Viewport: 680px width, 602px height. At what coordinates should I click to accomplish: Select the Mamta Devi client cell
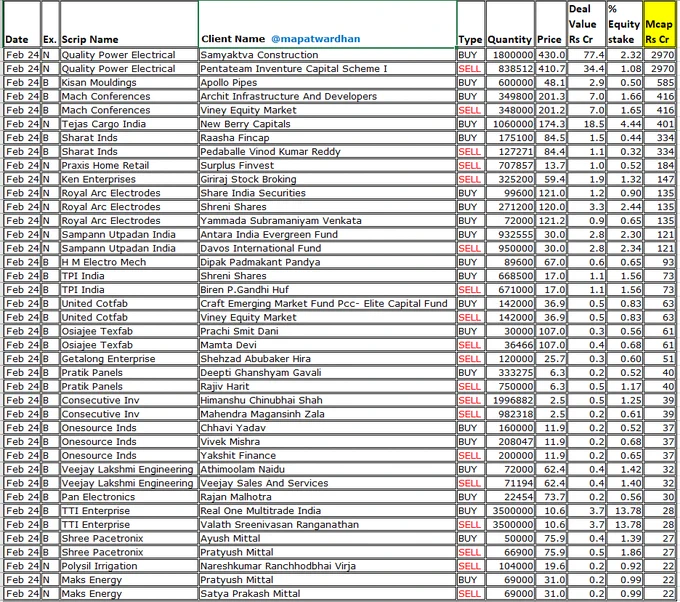pos(327,345)
